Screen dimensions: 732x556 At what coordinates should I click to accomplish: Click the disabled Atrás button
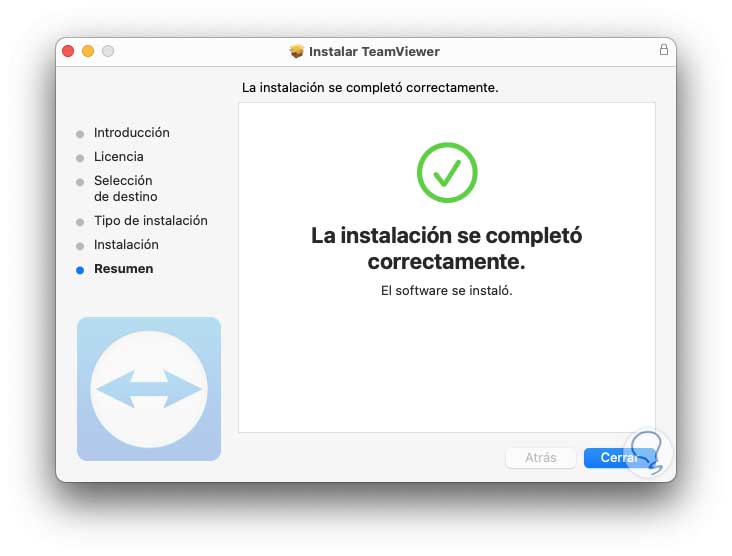tap(540, 457)
